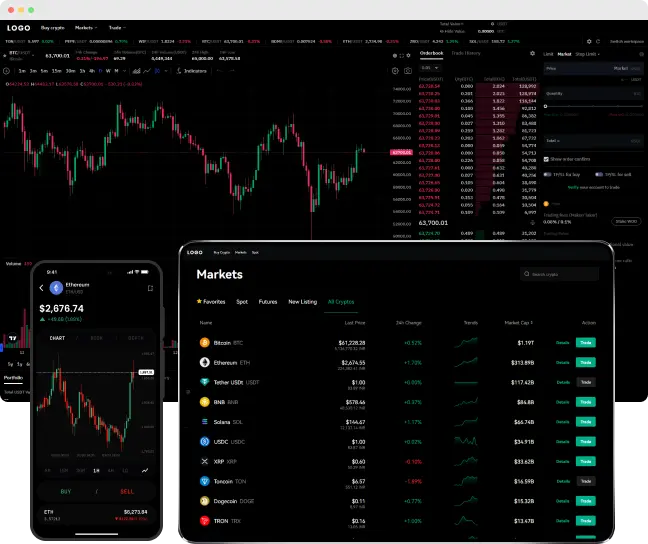648x544 pixels.
Task: Click the TradingView logo on chart
Action: [13, 338]
